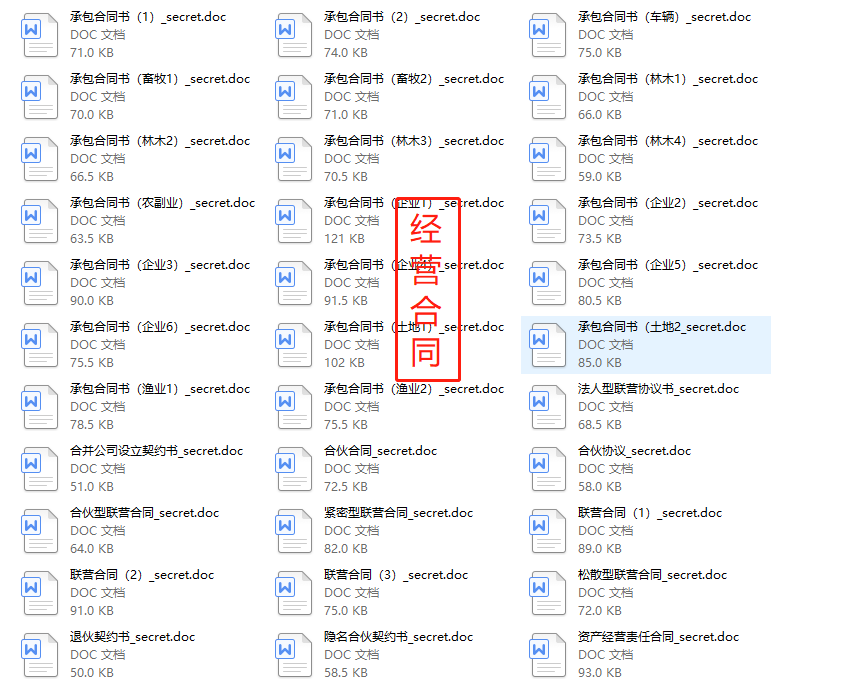Click the Word icon of 紧密型联营合同_secret.doc

pos(293,531)
